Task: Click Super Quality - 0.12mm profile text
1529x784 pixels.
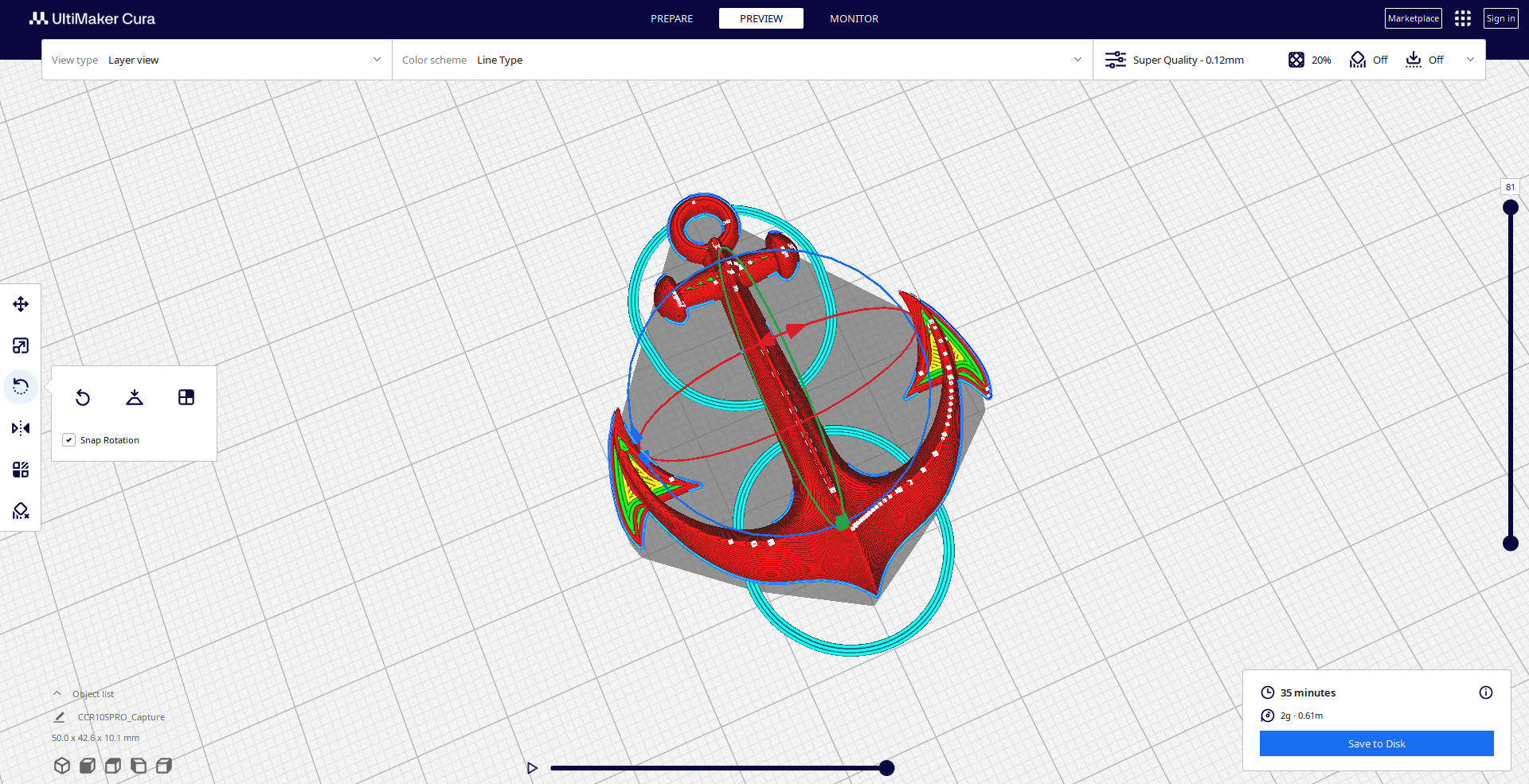Action: click(1188, 60)
